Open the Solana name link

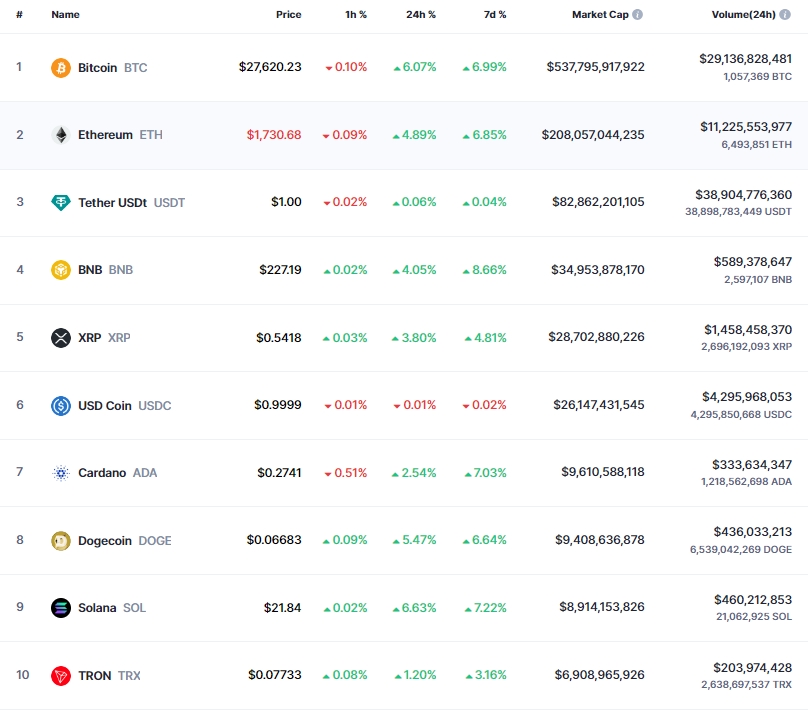[97, 608]
